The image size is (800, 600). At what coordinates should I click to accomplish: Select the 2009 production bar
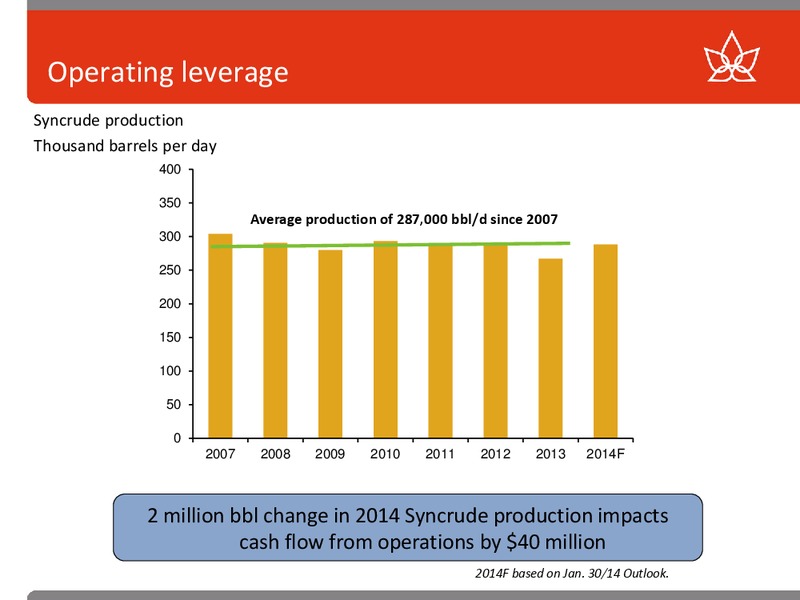point(331,344)
